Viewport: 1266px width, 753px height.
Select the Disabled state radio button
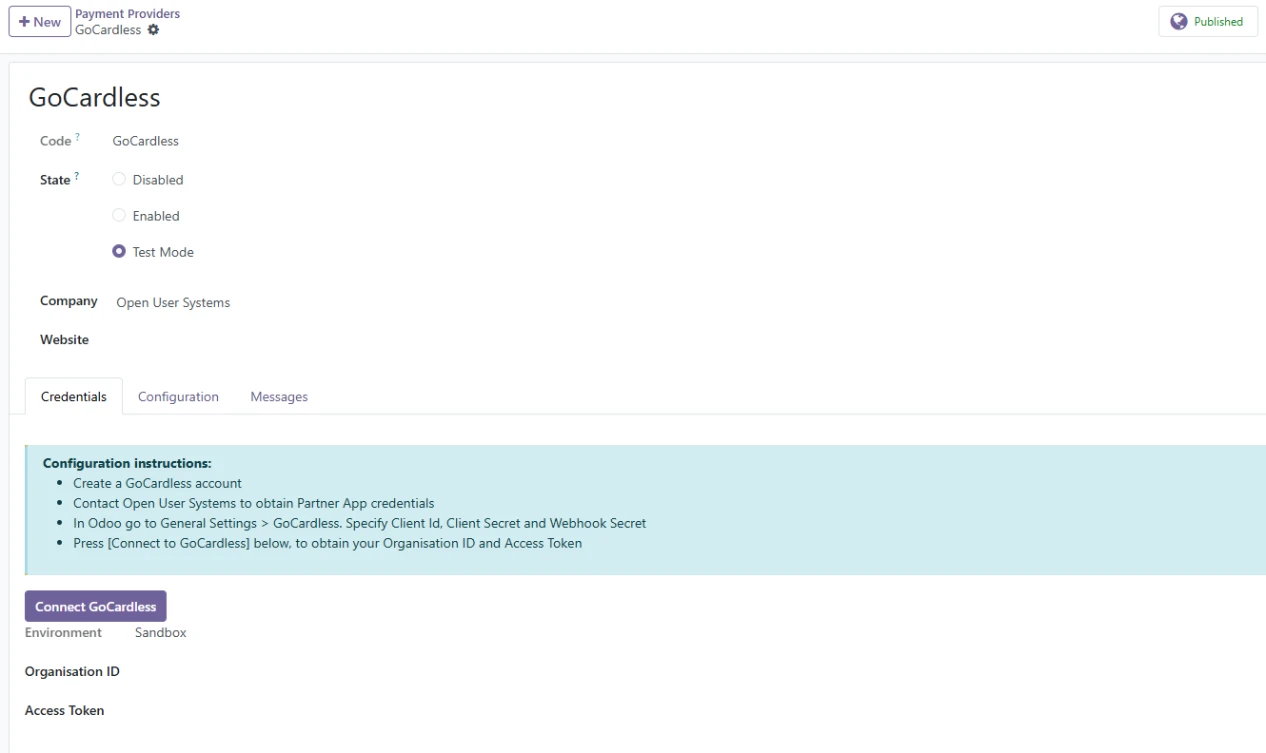point(120,180)
